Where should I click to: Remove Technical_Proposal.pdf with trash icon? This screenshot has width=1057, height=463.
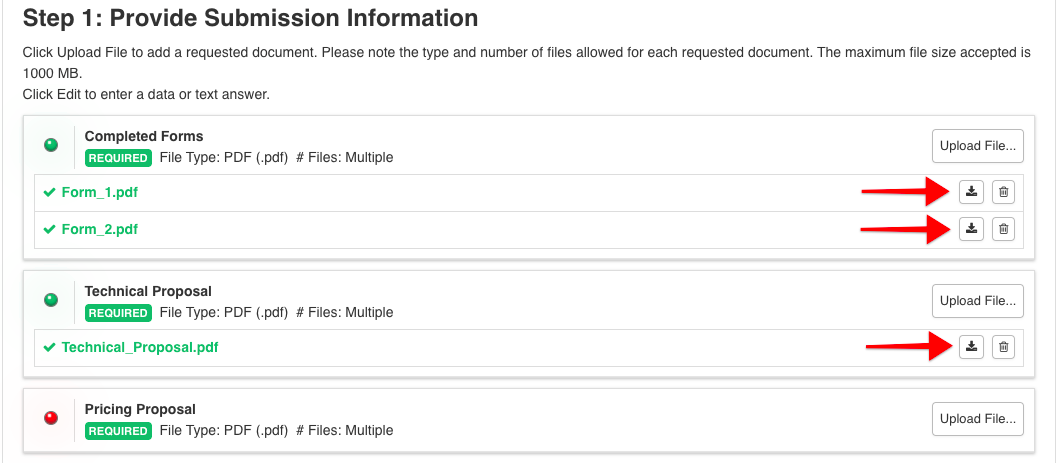tap(1003, 347)
